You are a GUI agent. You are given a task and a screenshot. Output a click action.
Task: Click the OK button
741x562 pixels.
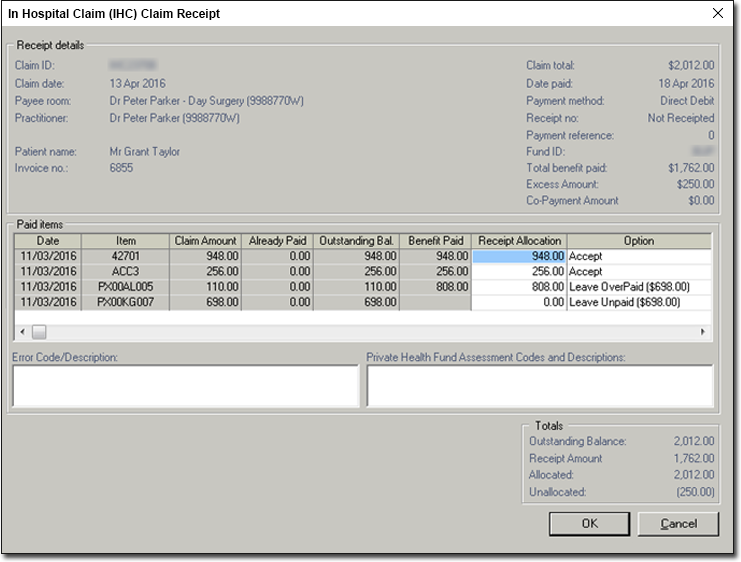coord(589,523)
